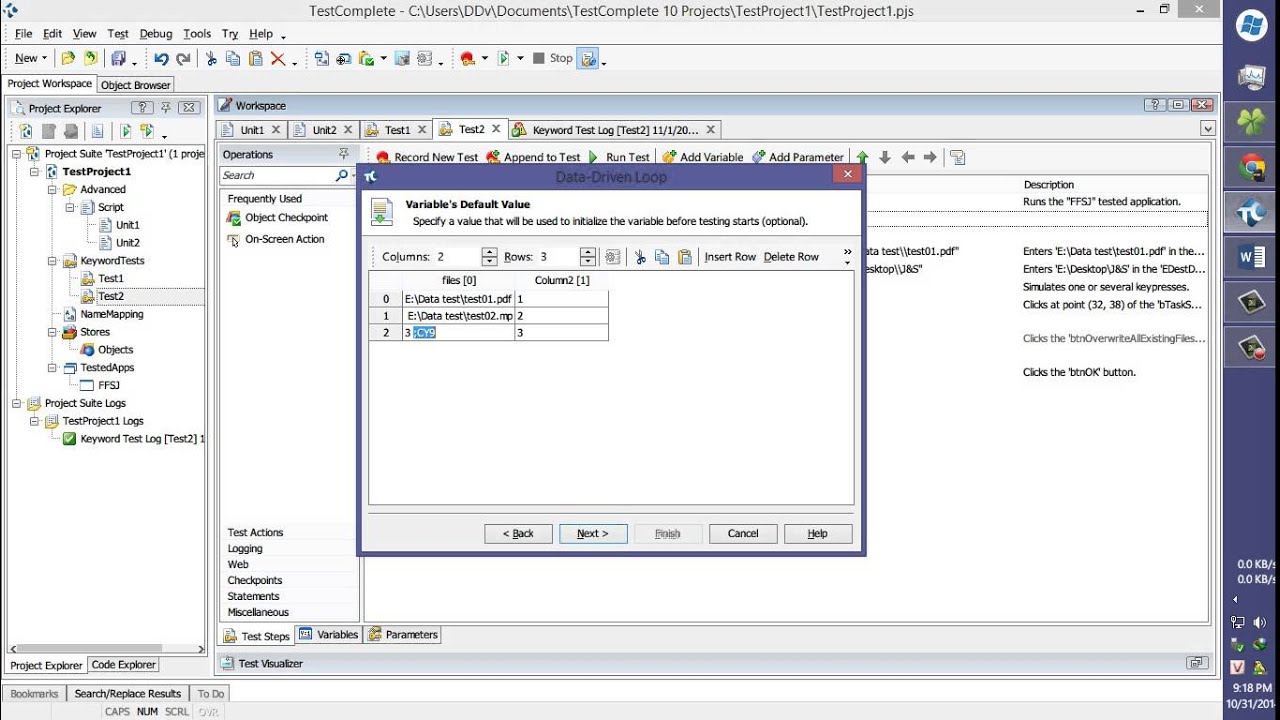The width and height of the screenshot is (1280, 720).
Task: Click the Next button in dialog
Action: [x=593, y=534]
